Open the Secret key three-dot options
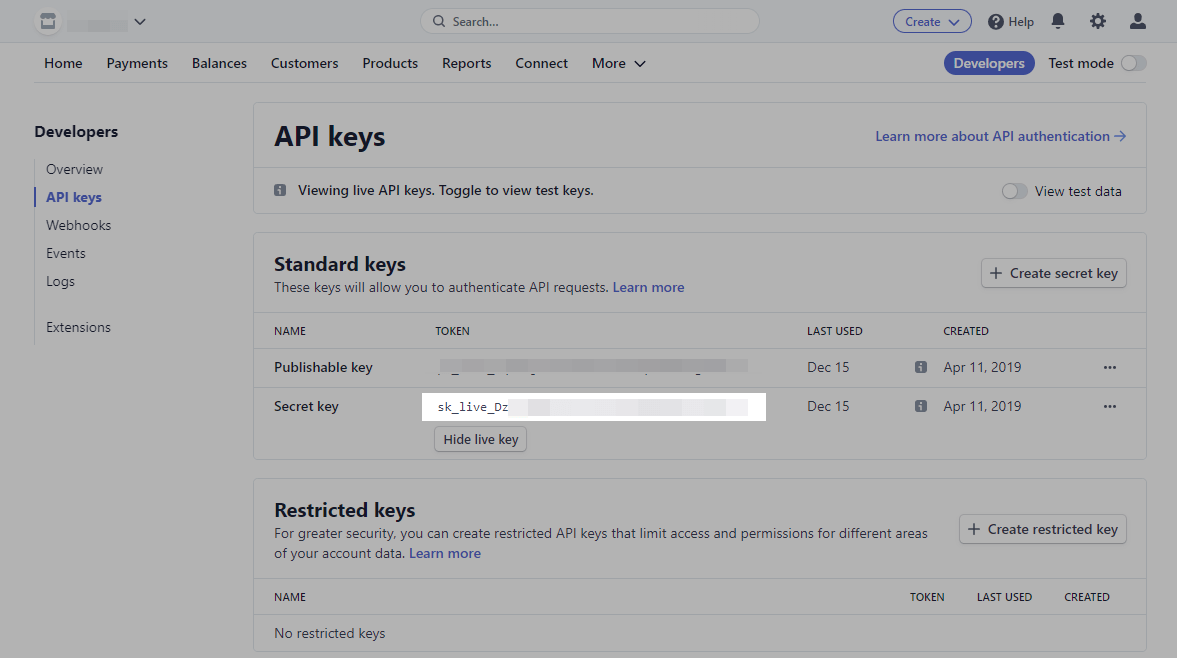This screenshot has width=1177, height=658. (1109, 406)
